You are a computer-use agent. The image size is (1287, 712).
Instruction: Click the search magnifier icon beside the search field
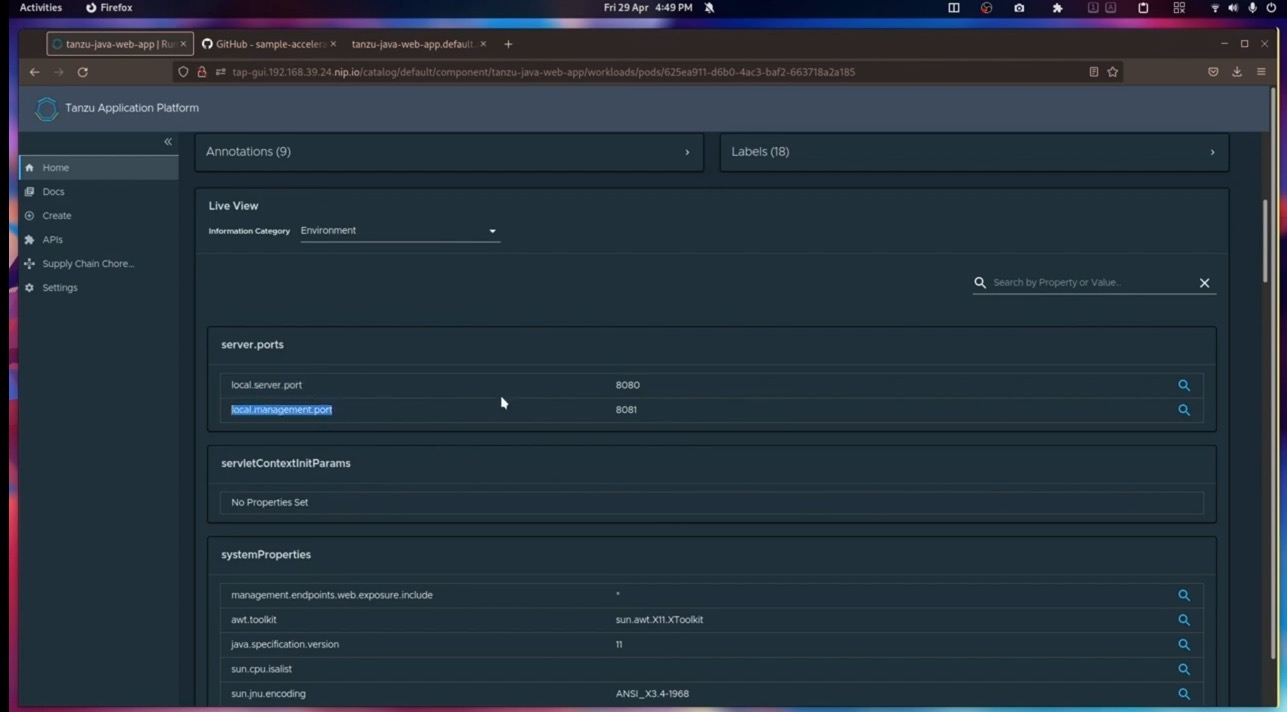click(980, 283)
